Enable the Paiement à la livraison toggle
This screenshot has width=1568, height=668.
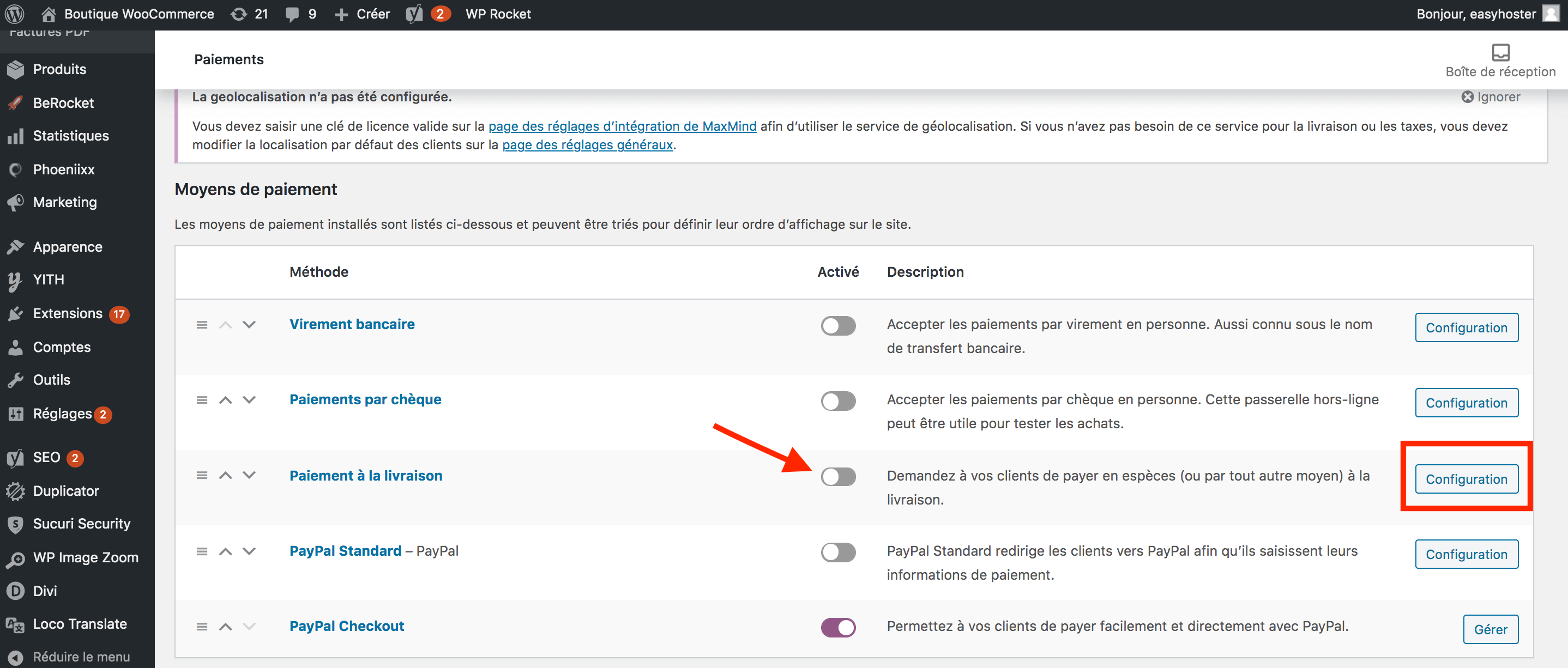838,476
